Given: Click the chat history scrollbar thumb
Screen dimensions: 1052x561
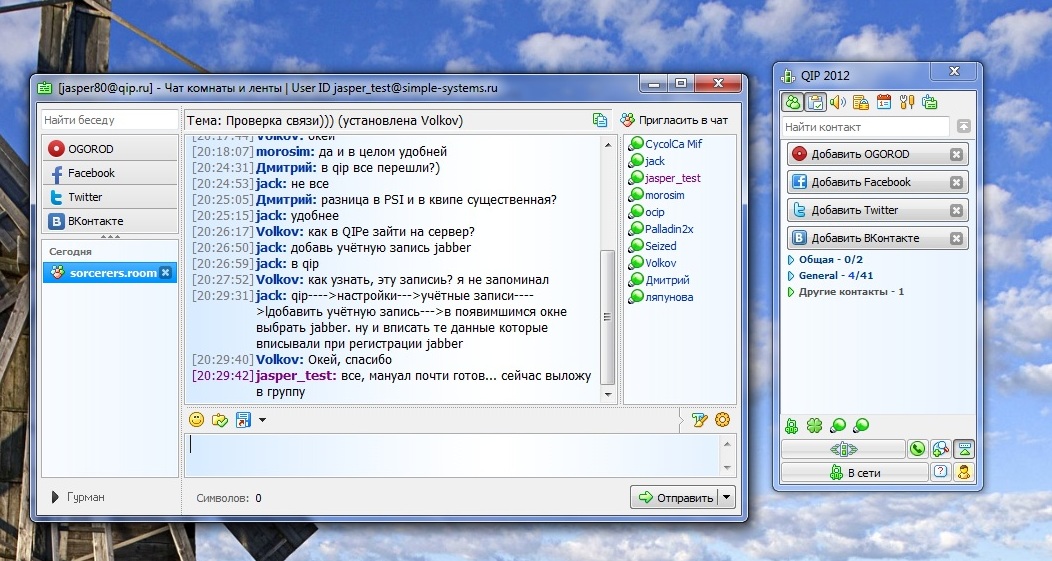Looking at the screenshot, I should pos(608,317).
